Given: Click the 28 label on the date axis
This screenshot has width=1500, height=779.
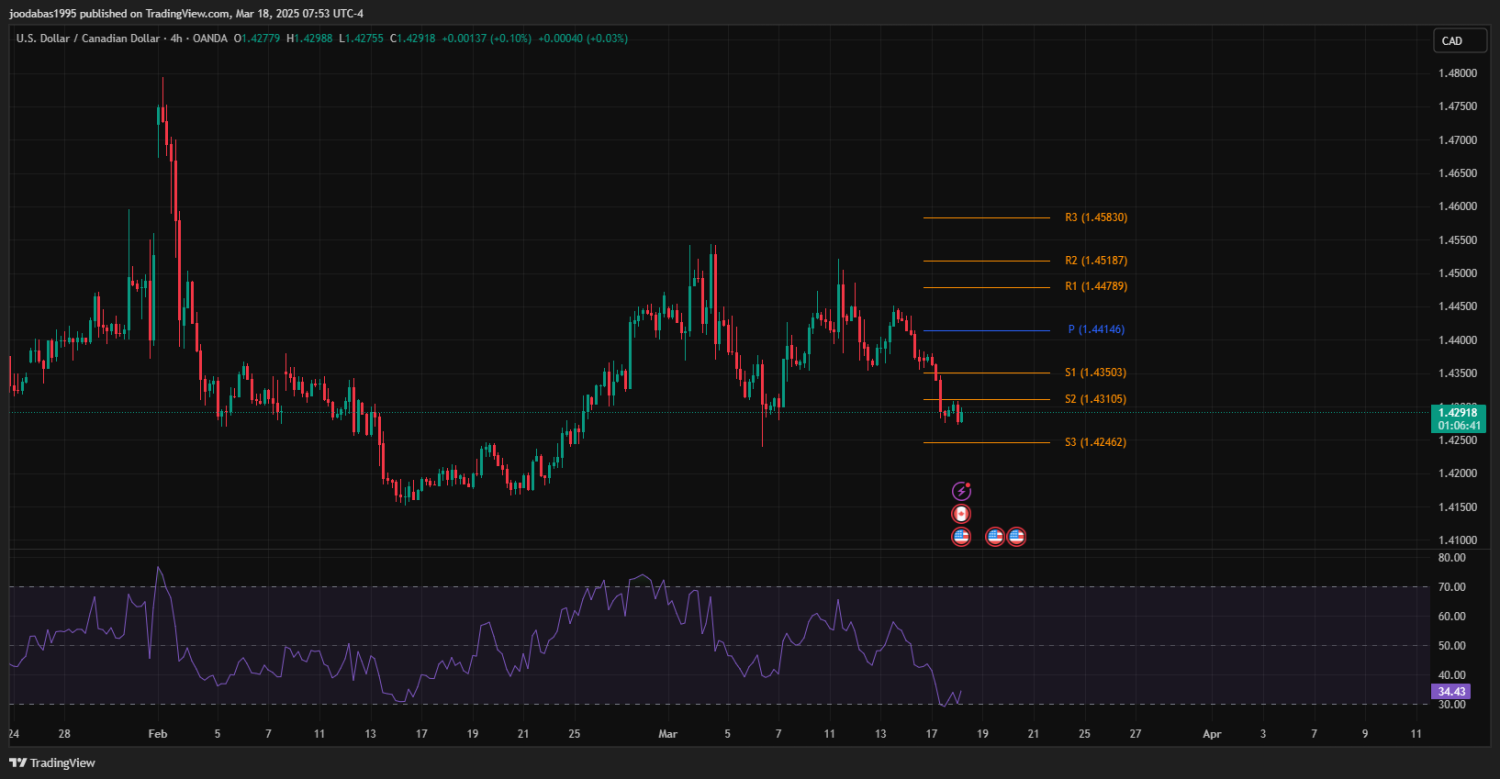Looking at the screenshot, I should [x=64, y=734].
